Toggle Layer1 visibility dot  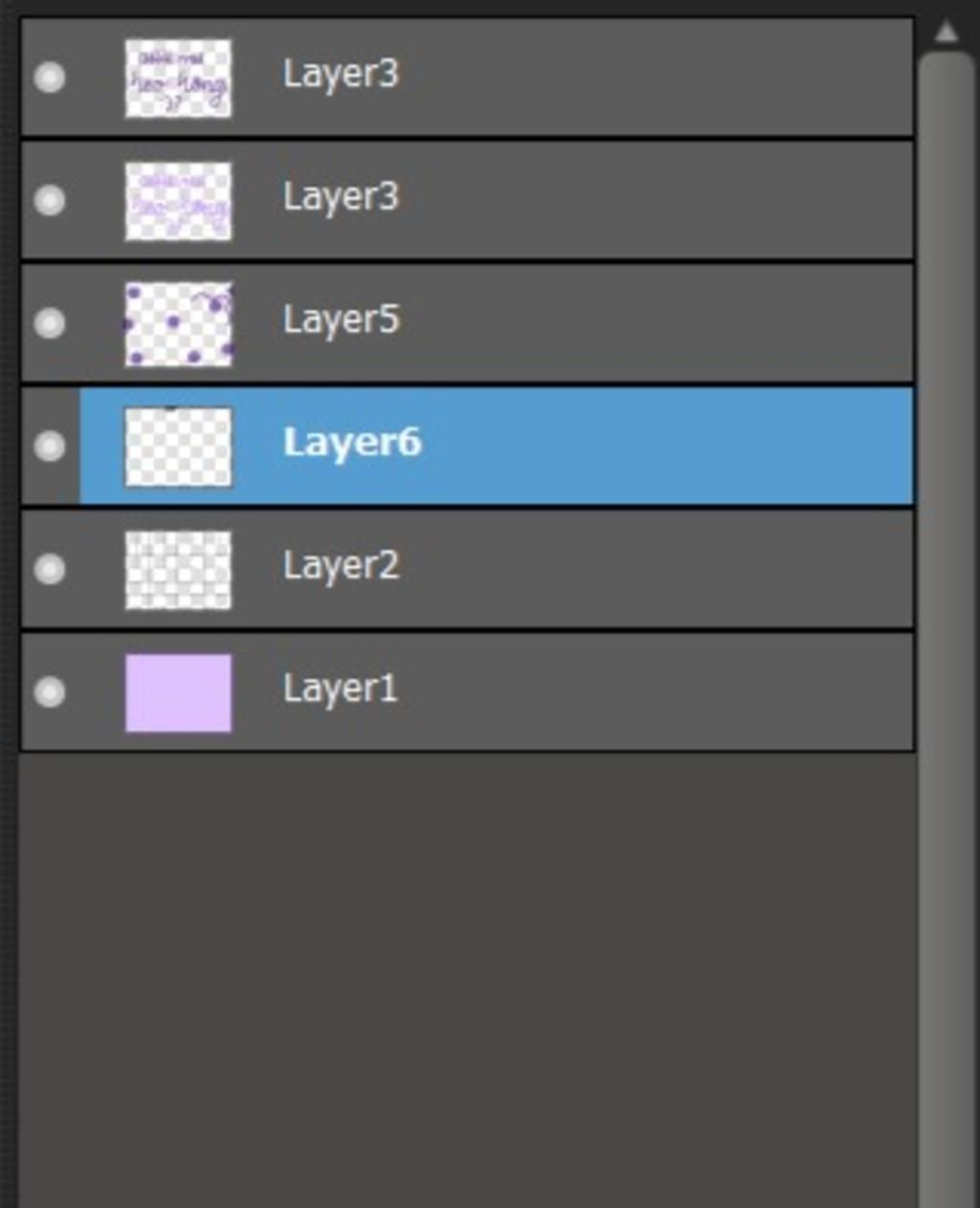[49, 692]
